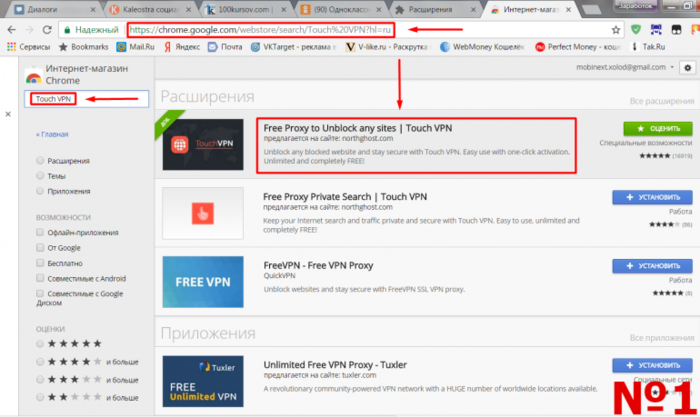Open the Все приложения link
This screenshot has width=700, height=417.
click(662, 338)
